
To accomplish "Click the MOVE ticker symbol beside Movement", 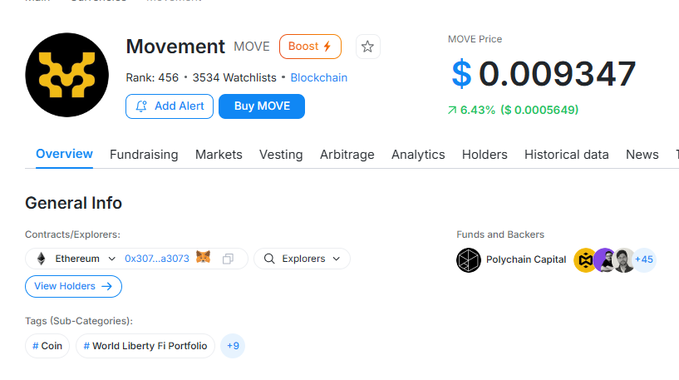I will (252, 47).
